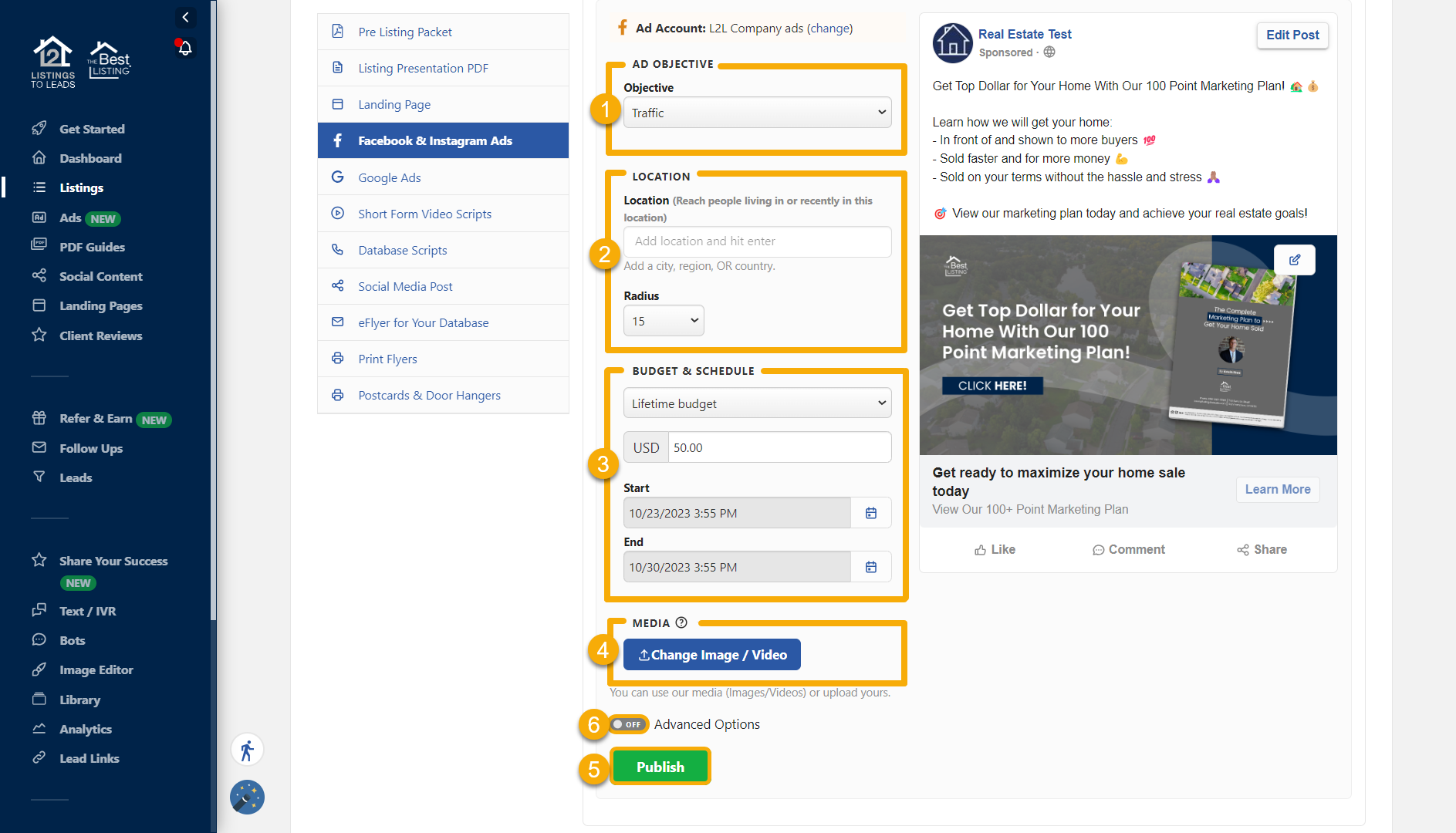Select the Google Ads option
The height and width of the screenshot is (833, 1456).
(x=389, y=177)
